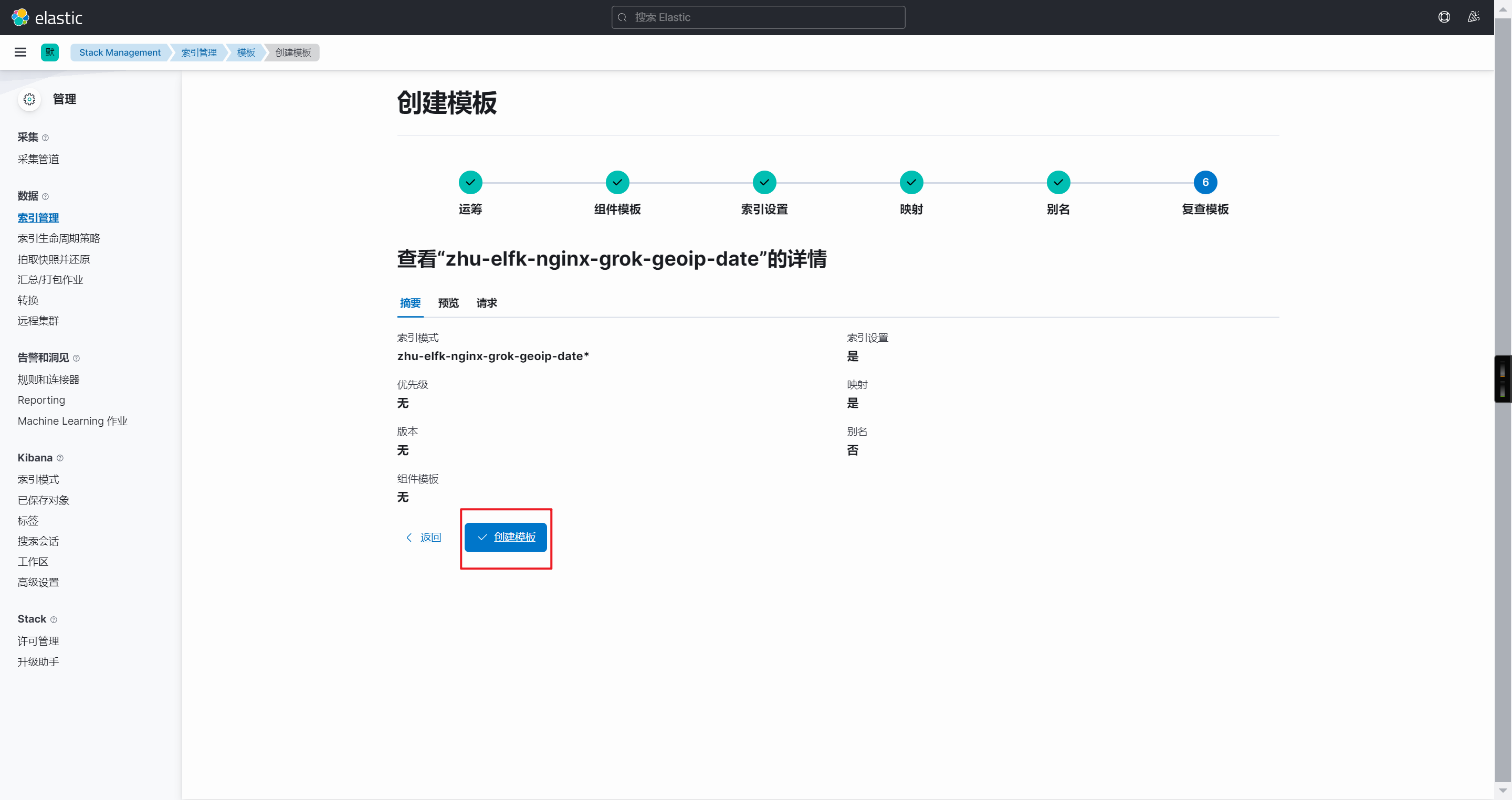Screen dimensions: 1512x800
Task: Go to the 组件模板 step checkmark circle
Action: [617, 182]
